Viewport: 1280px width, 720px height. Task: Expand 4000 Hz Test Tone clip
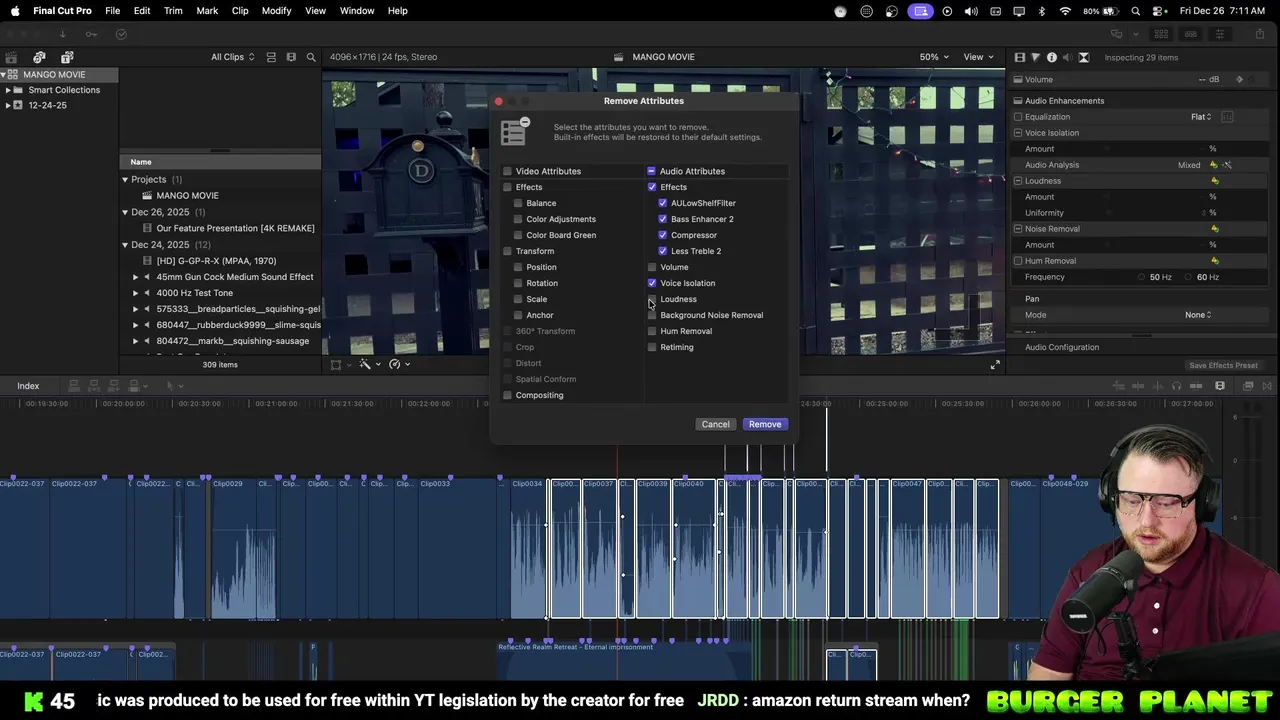click(136, 293)
